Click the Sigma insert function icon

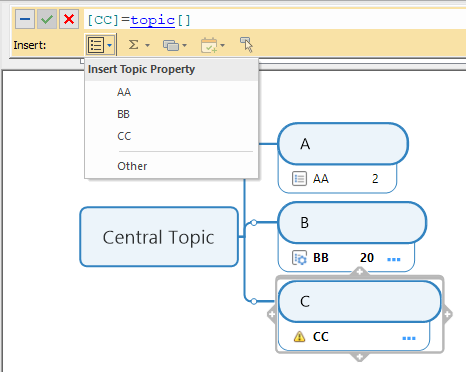(134, 45)
